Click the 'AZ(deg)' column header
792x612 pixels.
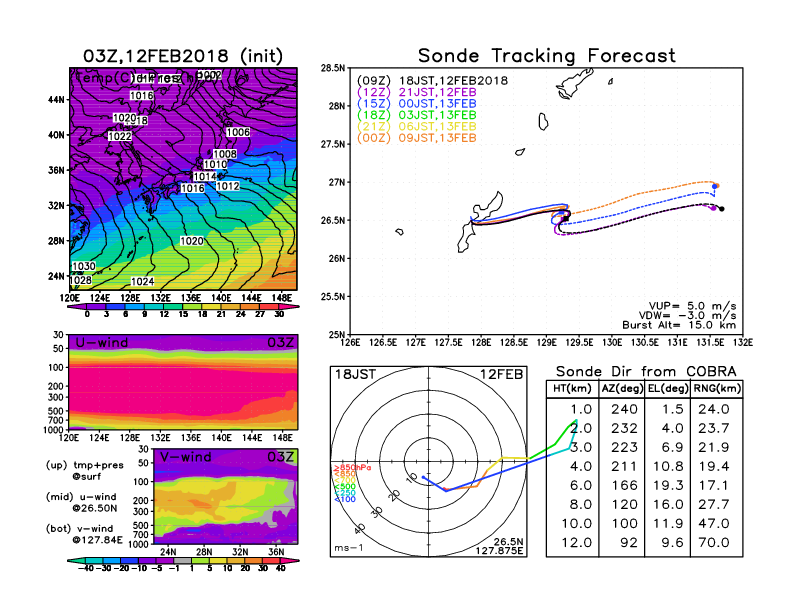622,388
